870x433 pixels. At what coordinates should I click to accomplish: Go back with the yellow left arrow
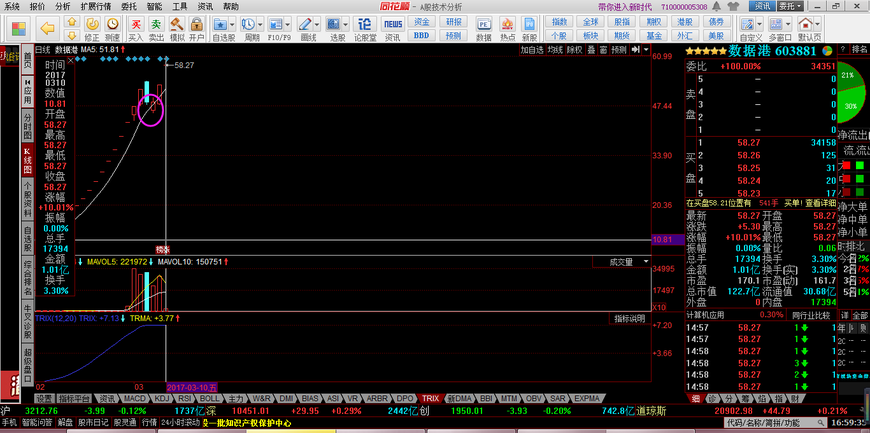[x=48, y=28]
